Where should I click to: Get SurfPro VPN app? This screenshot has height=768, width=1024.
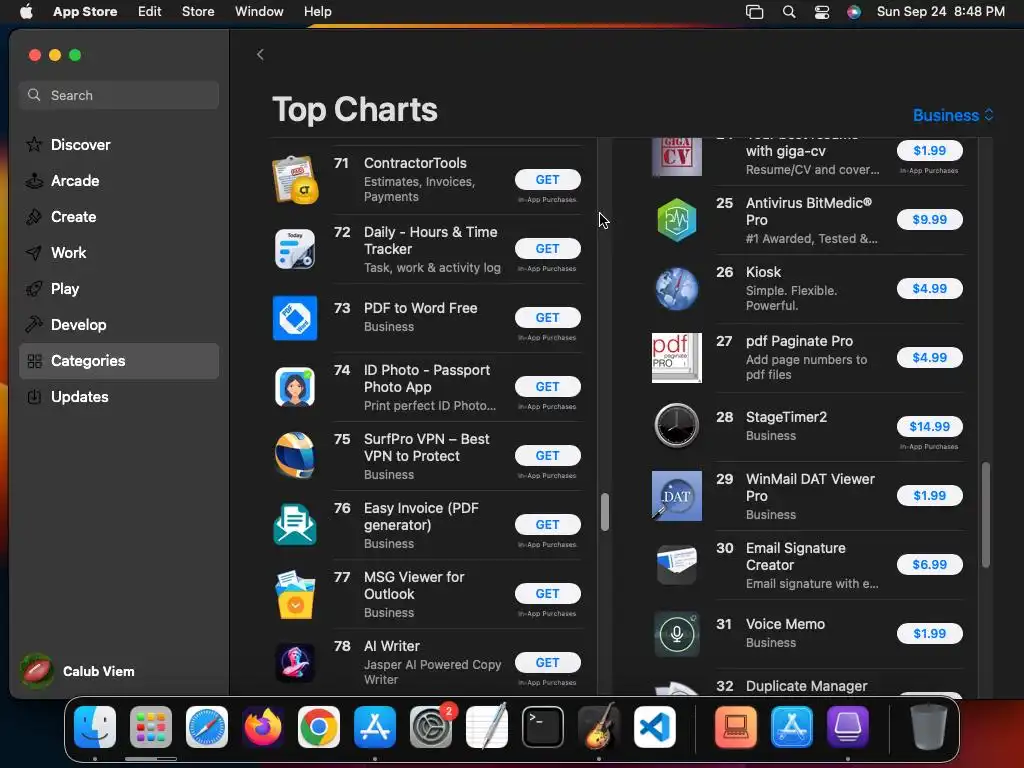[x=547, y=455]
